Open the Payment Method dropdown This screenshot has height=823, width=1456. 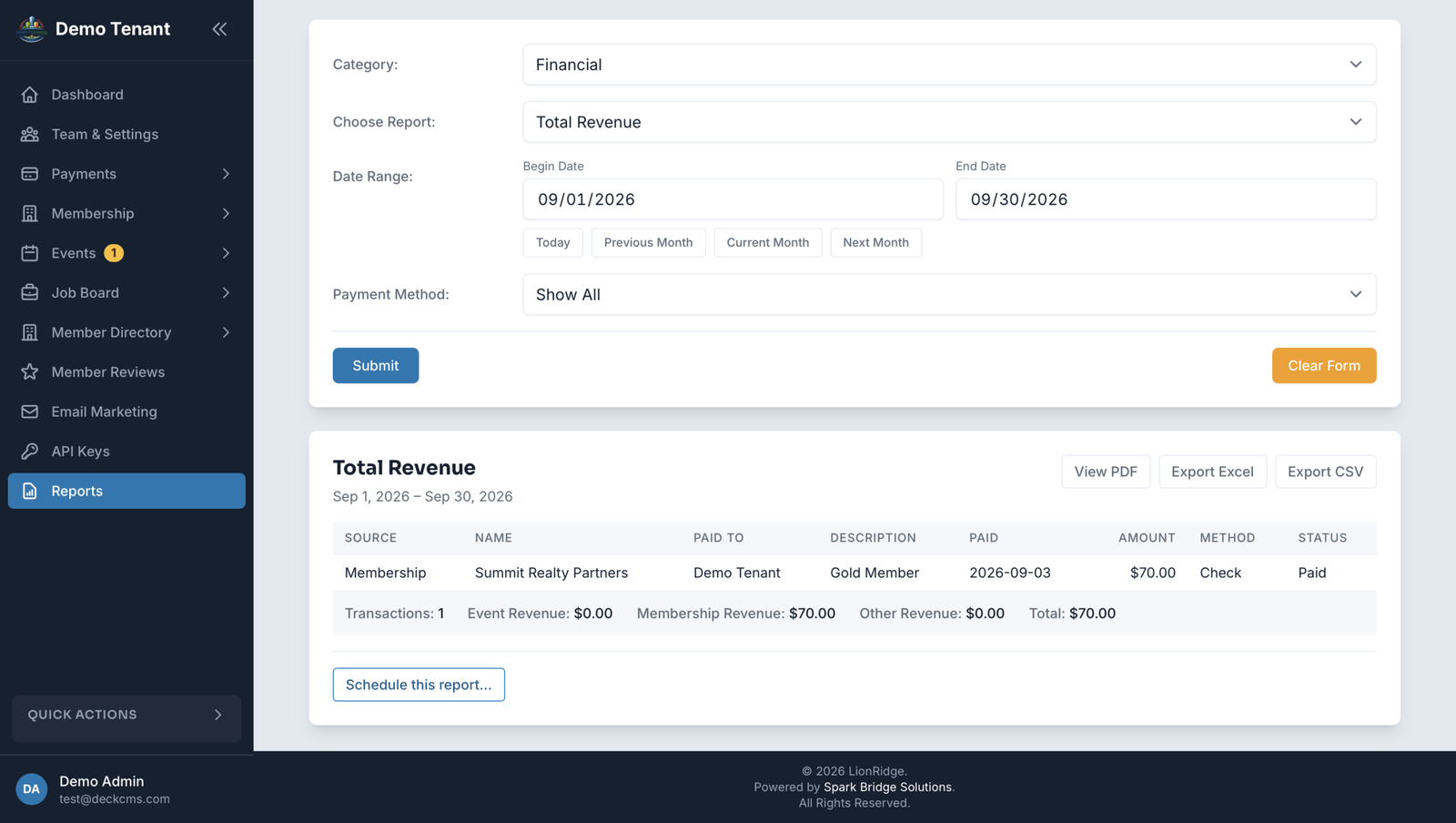(949, 294)
